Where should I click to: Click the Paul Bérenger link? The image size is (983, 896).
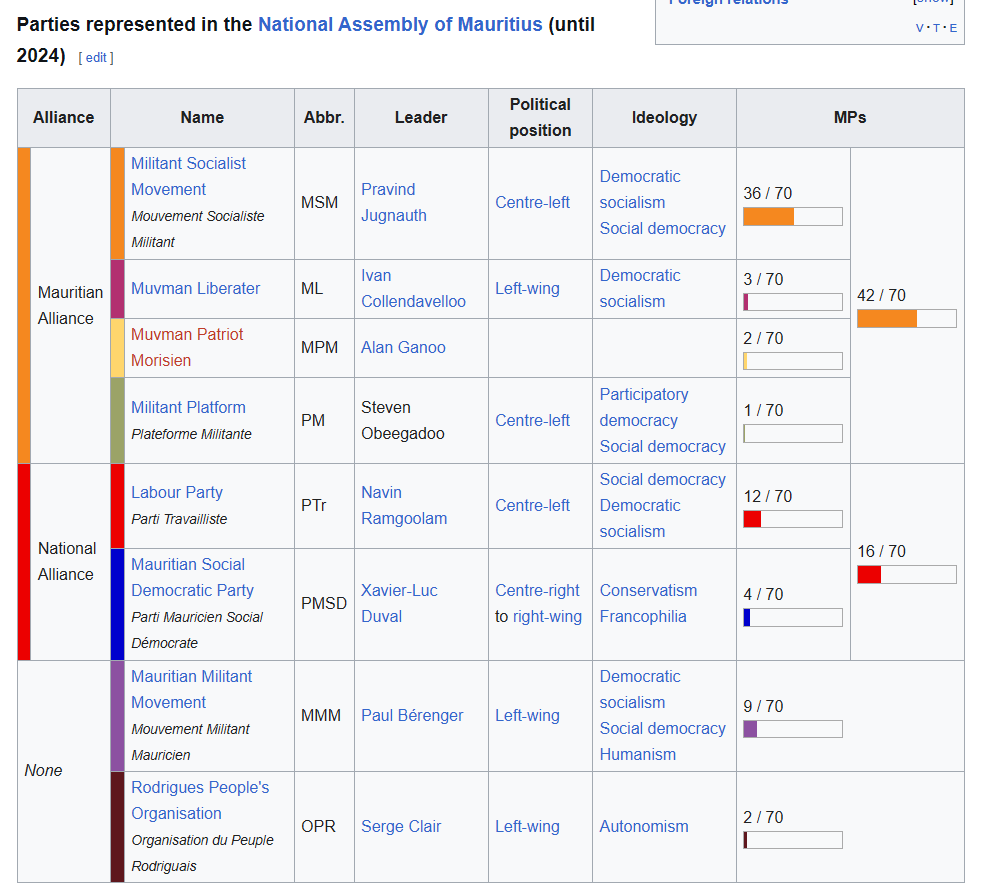click(412, 715)
